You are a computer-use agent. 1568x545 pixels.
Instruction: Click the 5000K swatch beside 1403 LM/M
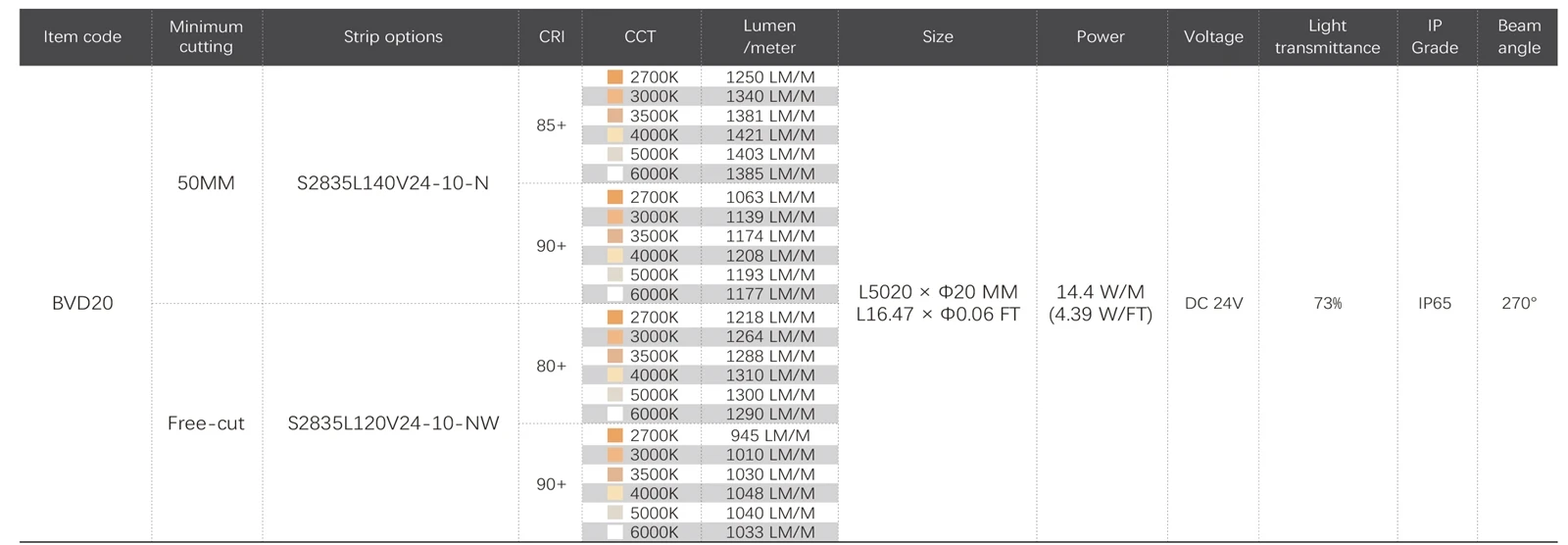614,154
